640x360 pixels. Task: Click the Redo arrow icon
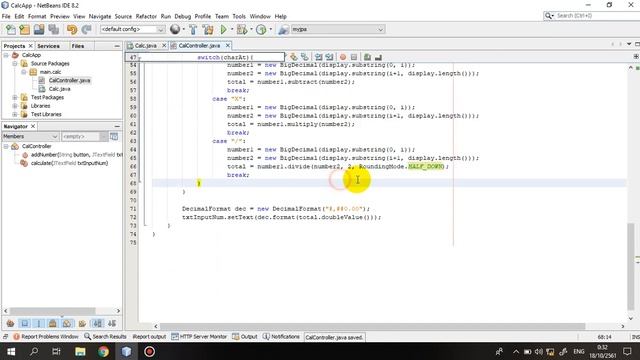click(x=86, y=29)
